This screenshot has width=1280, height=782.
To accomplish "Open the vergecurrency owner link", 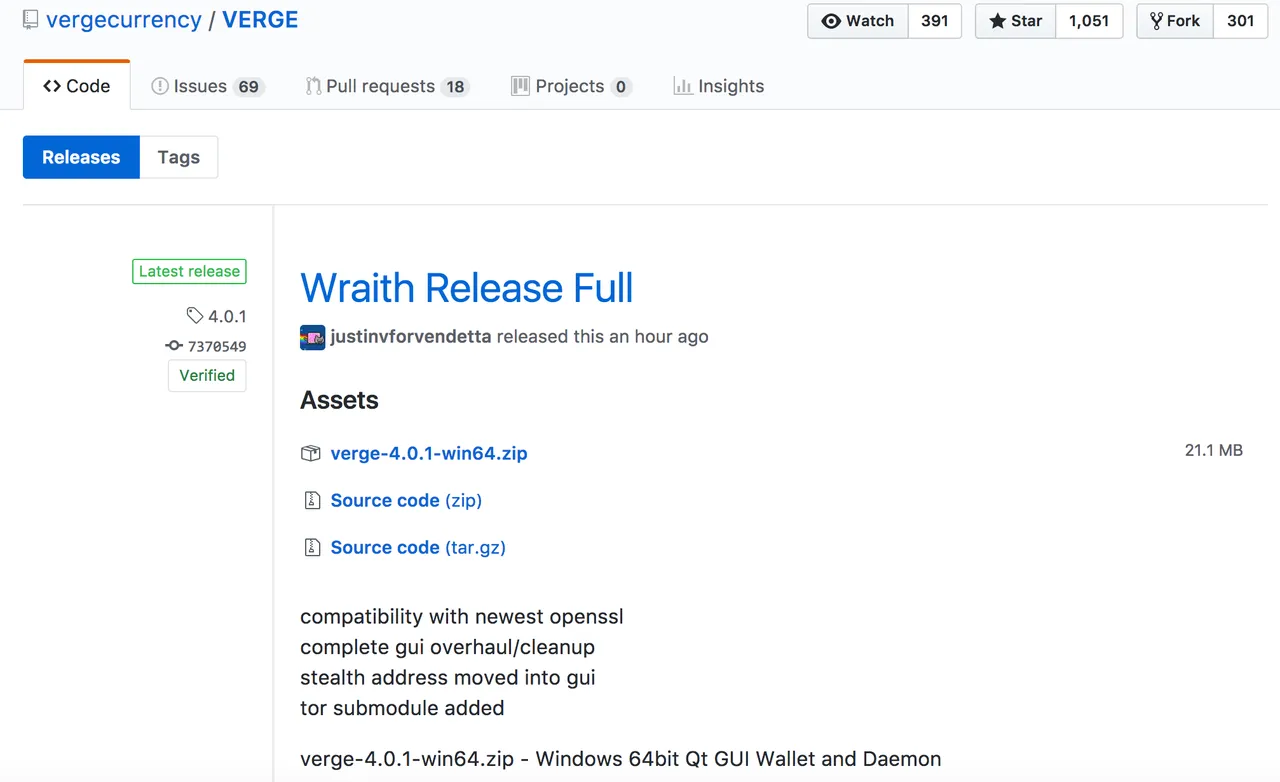I will tap(124, 20).
